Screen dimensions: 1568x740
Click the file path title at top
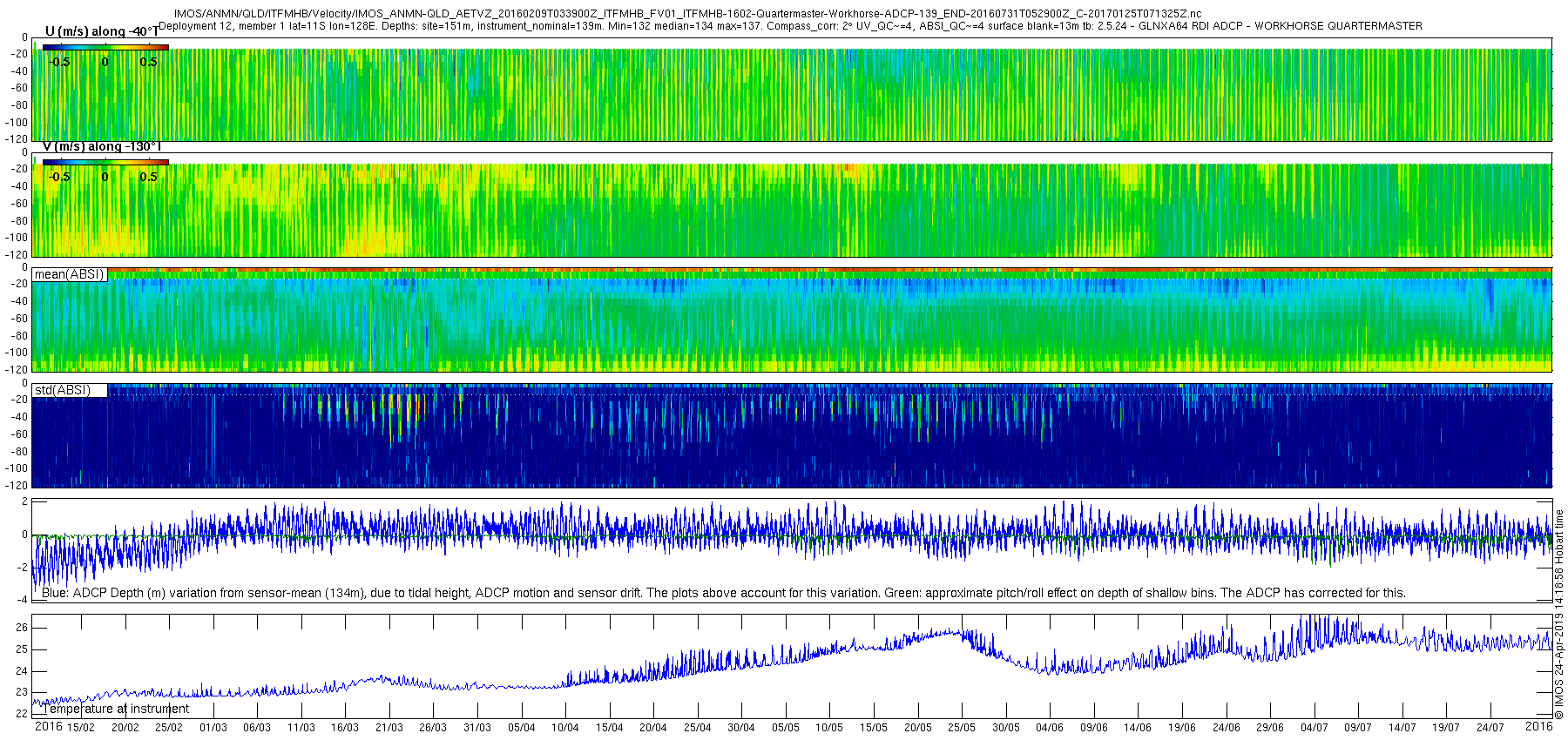pos(687,14)
